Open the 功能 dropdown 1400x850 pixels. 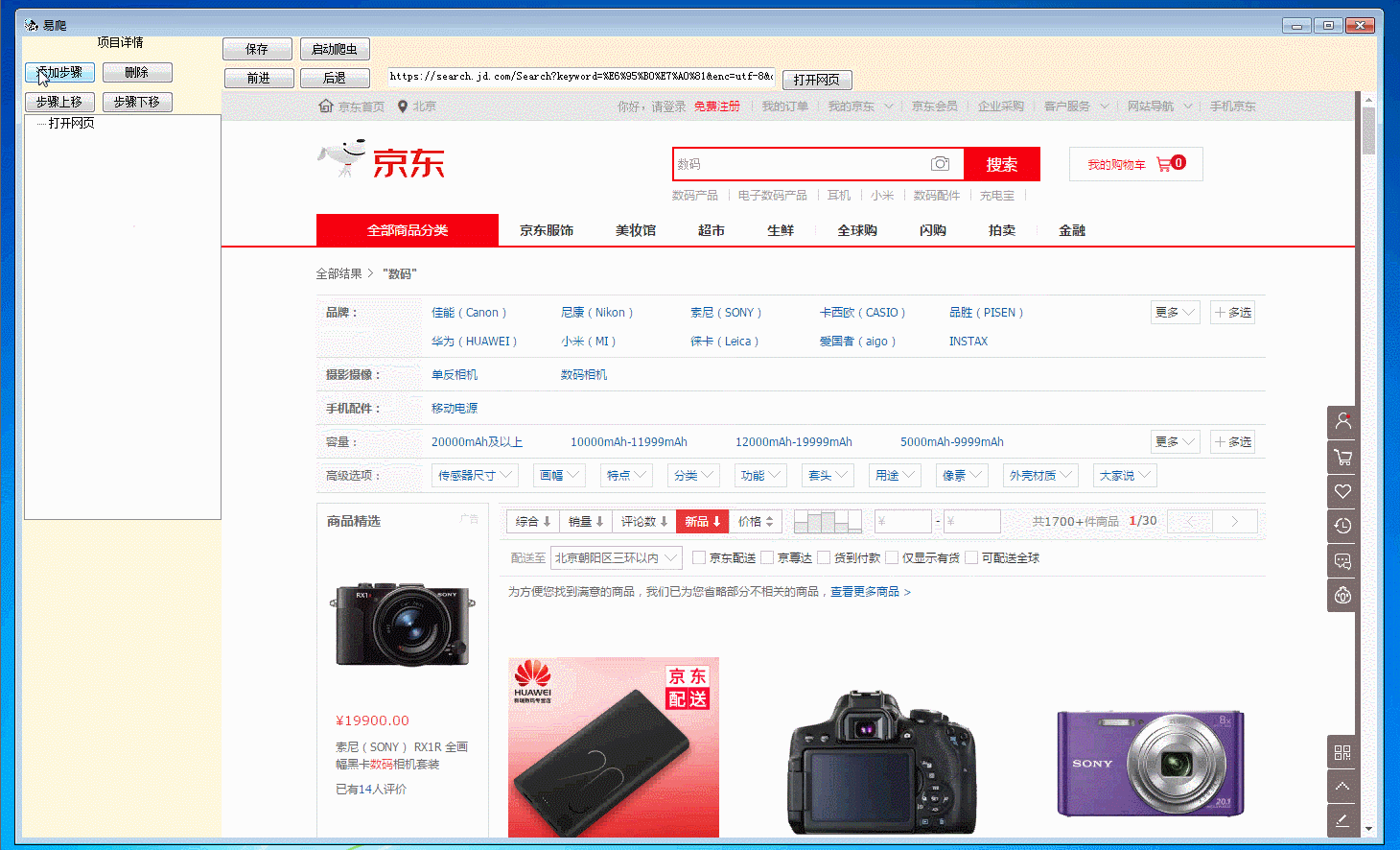pos(761,475)
